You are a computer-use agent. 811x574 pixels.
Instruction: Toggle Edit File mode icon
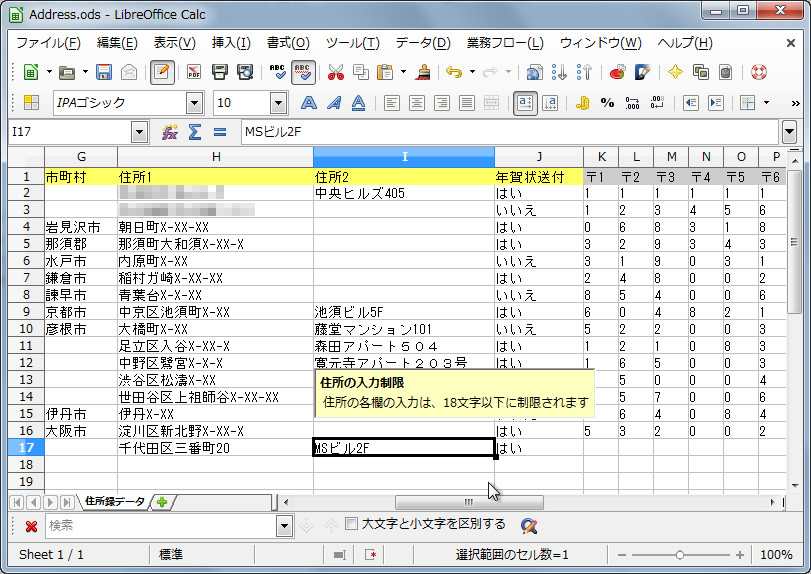pos(162,72)
